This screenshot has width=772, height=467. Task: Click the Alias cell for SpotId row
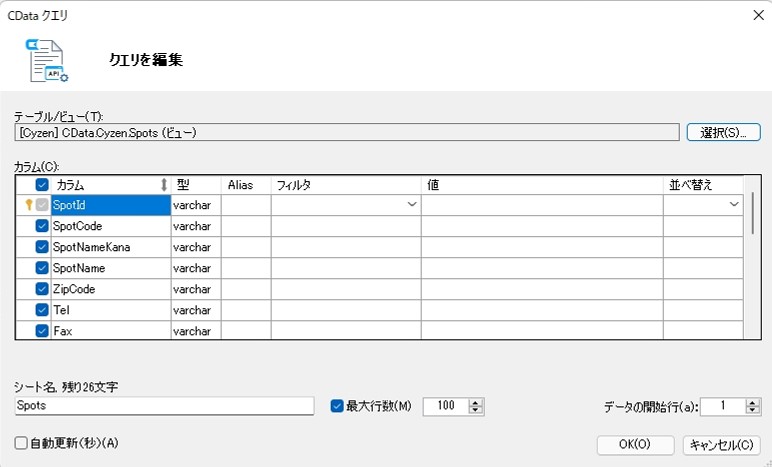point(246,205)
